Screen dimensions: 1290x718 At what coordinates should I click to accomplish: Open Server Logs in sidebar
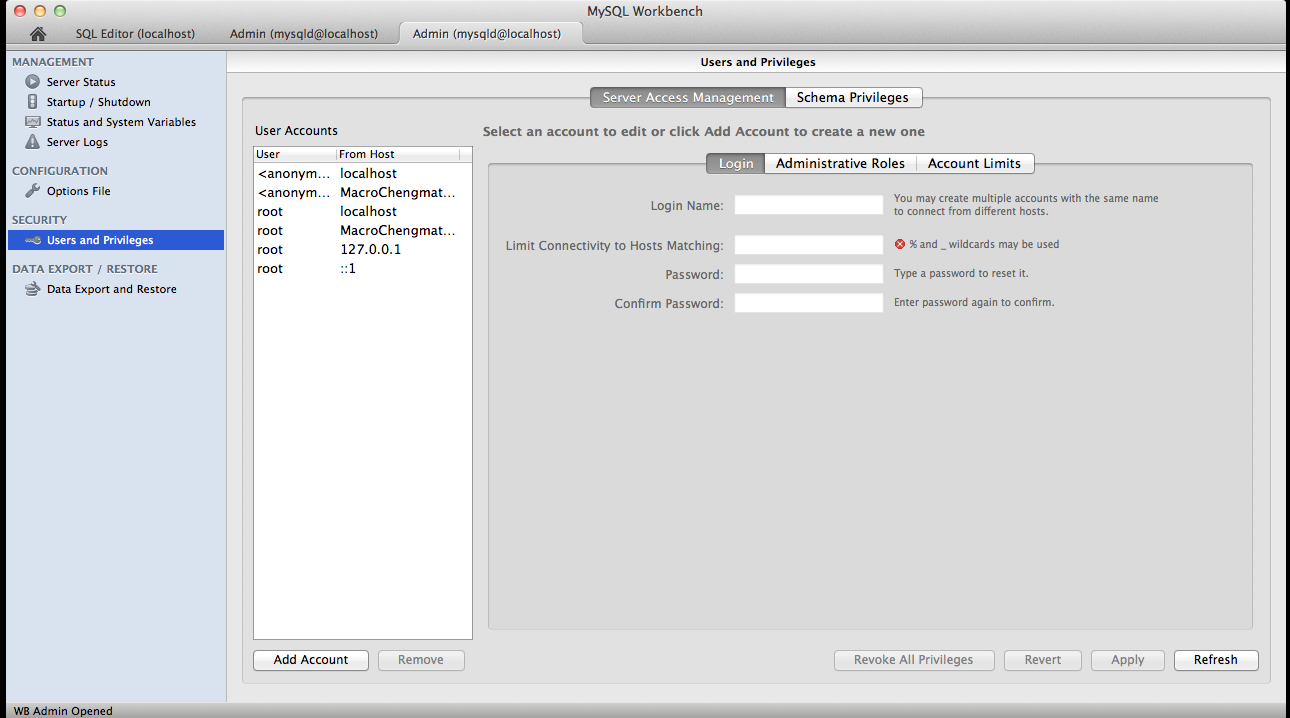(77, 142)
